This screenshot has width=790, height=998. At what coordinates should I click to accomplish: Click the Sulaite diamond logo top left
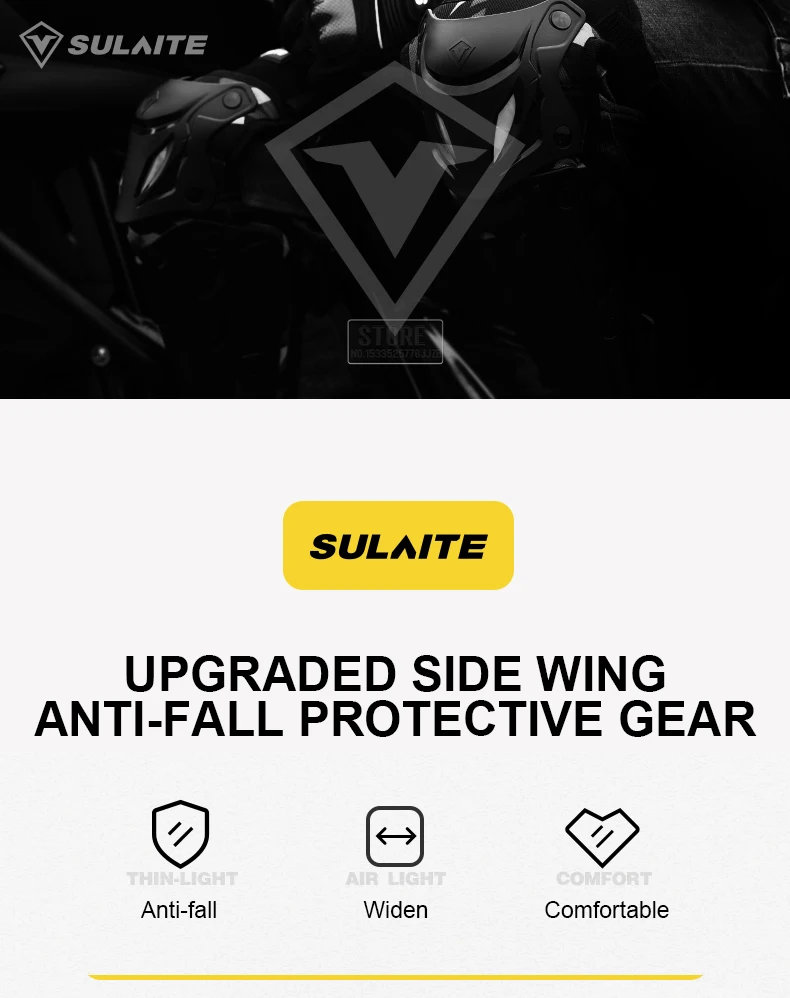41,45
